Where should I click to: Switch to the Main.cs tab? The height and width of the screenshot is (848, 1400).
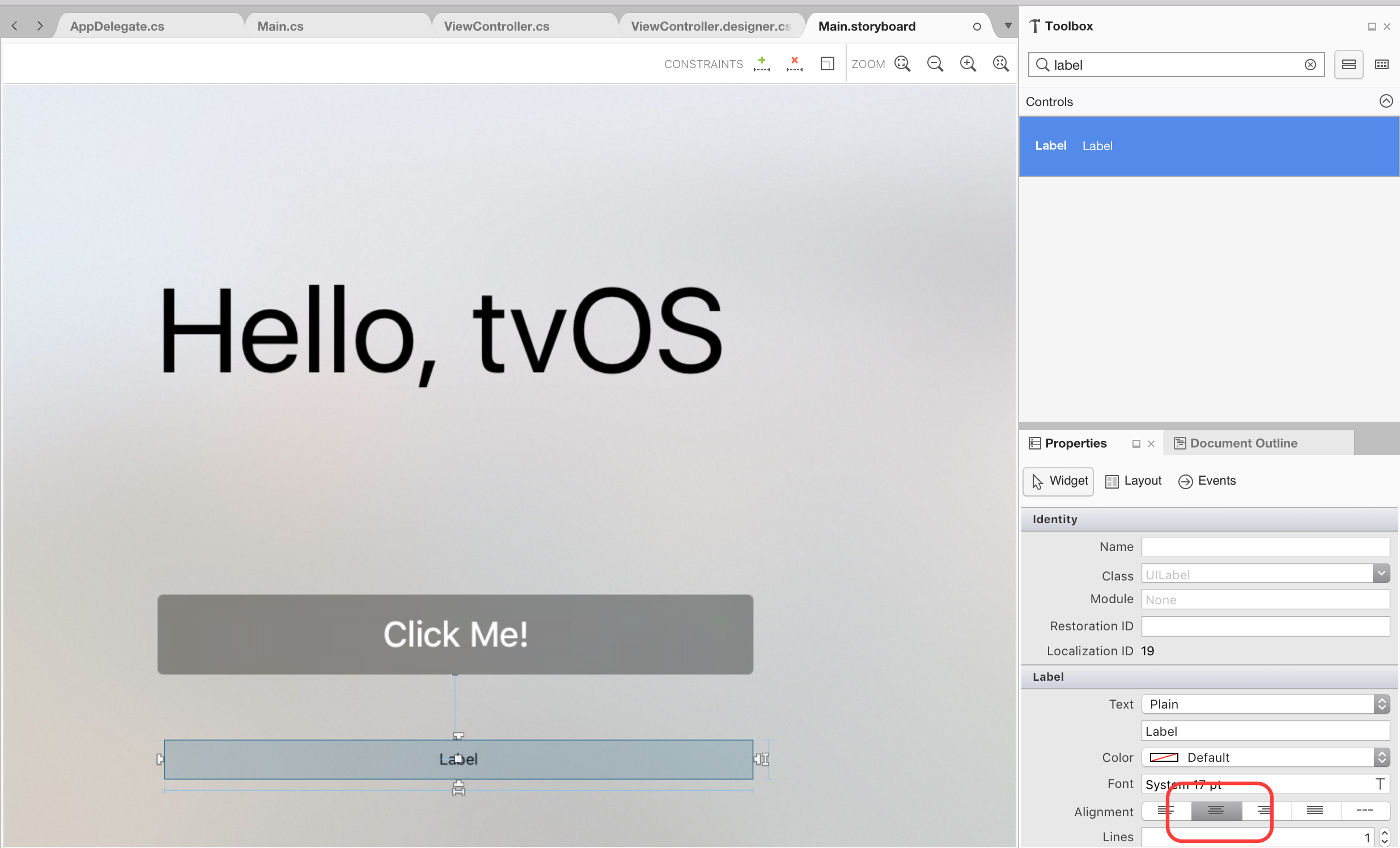point(280,26)
